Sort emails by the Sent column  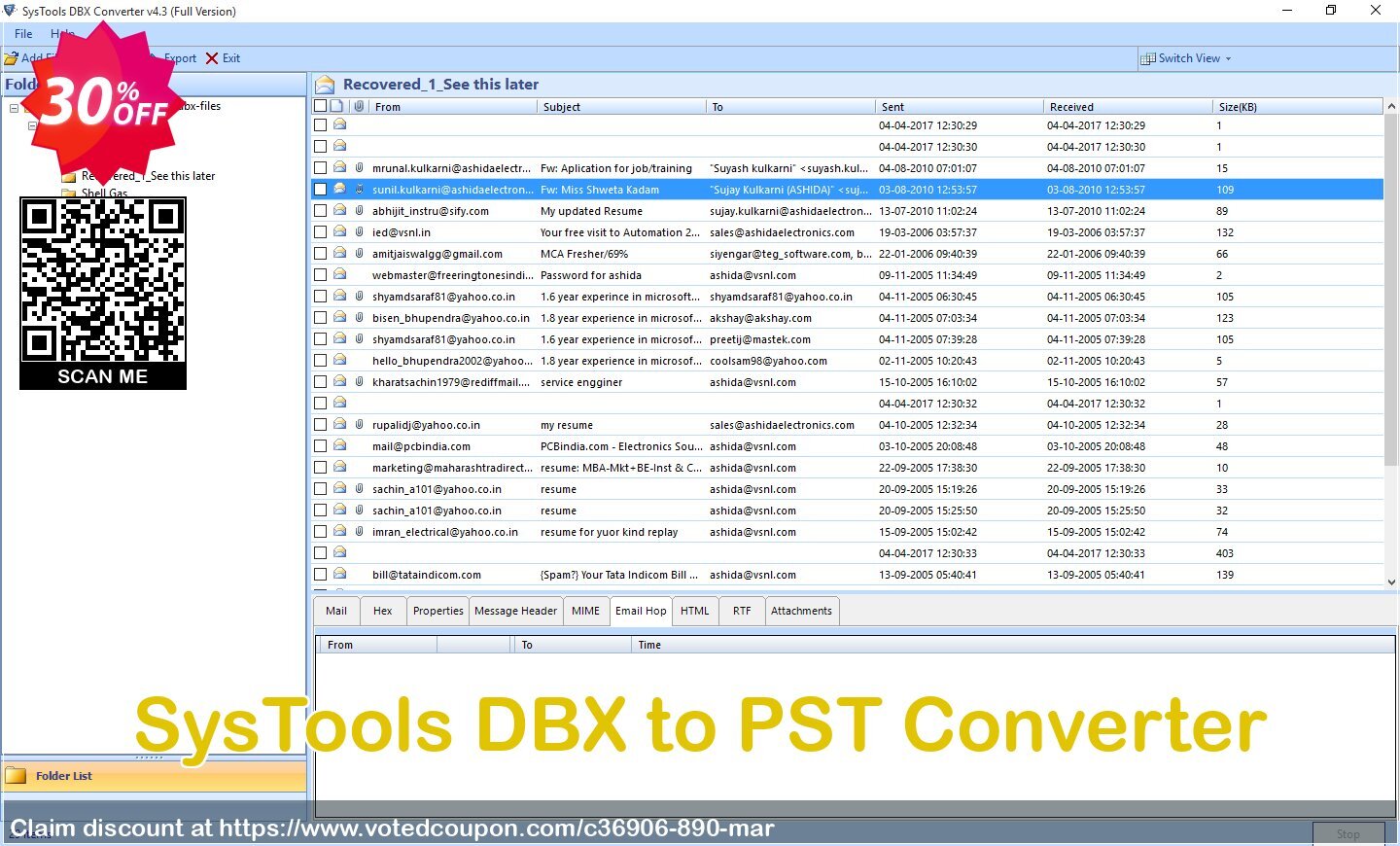[x=959, y=107]
